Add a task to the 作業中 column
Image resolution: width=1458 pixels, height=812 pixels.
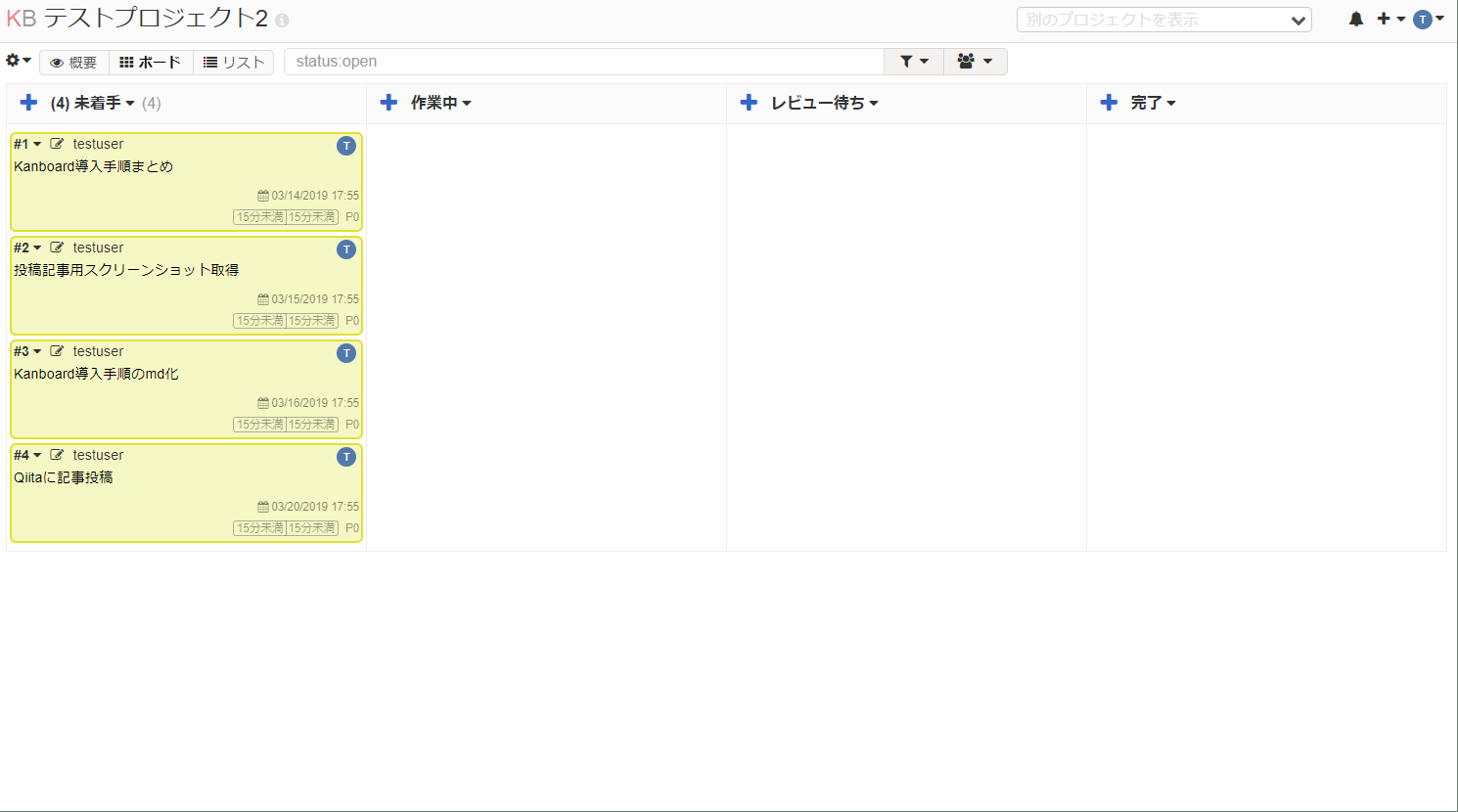[388, 103]
